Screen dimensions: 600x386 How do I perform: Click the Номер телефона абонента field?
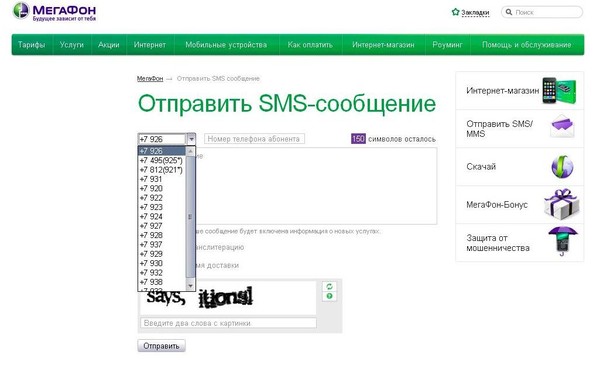(254, 139)
